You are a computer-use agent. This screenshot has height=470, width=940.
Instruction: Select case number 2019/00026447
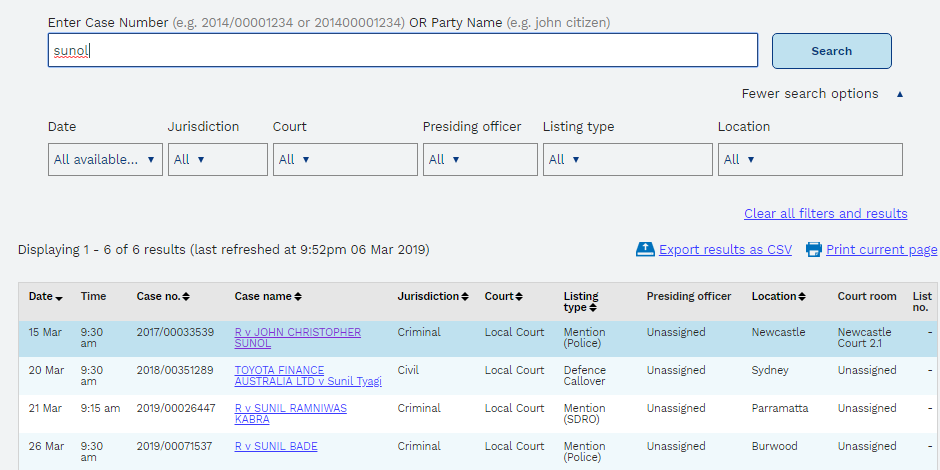coord(176,408)
